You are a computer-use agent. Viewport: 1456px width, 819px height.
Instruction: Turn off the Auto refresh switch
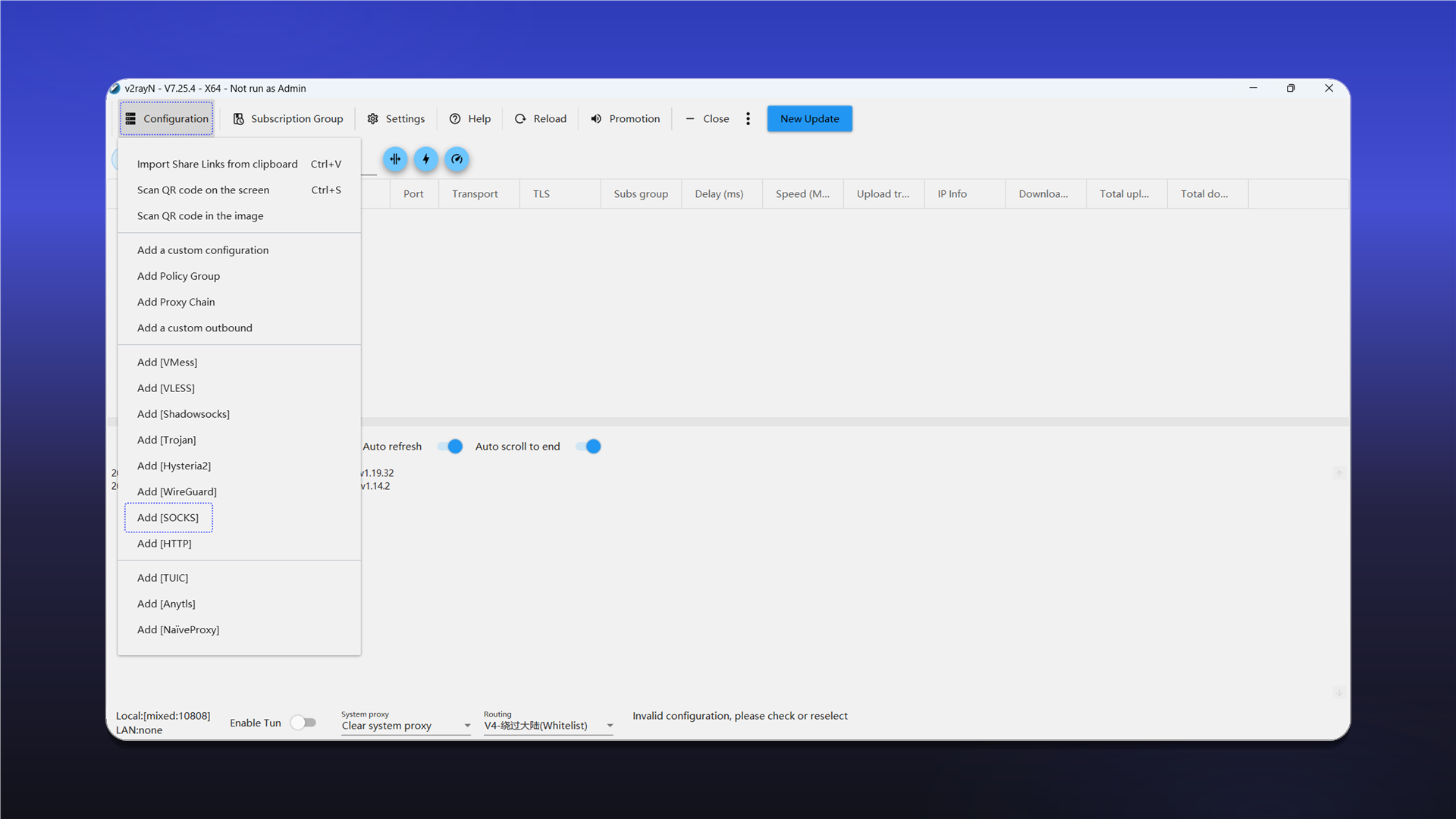click(x=450, y=447)
